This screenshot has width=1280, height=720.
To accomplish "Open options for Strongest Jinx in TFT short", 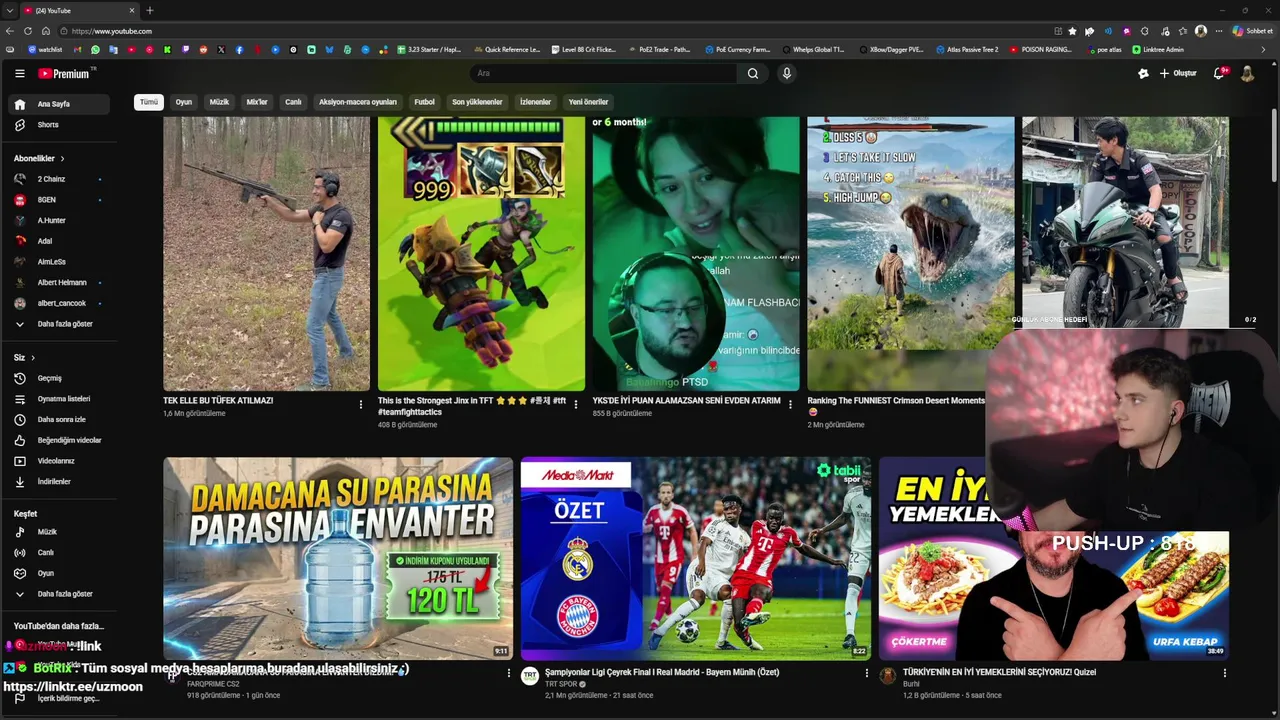I will (x=575, y=404).
